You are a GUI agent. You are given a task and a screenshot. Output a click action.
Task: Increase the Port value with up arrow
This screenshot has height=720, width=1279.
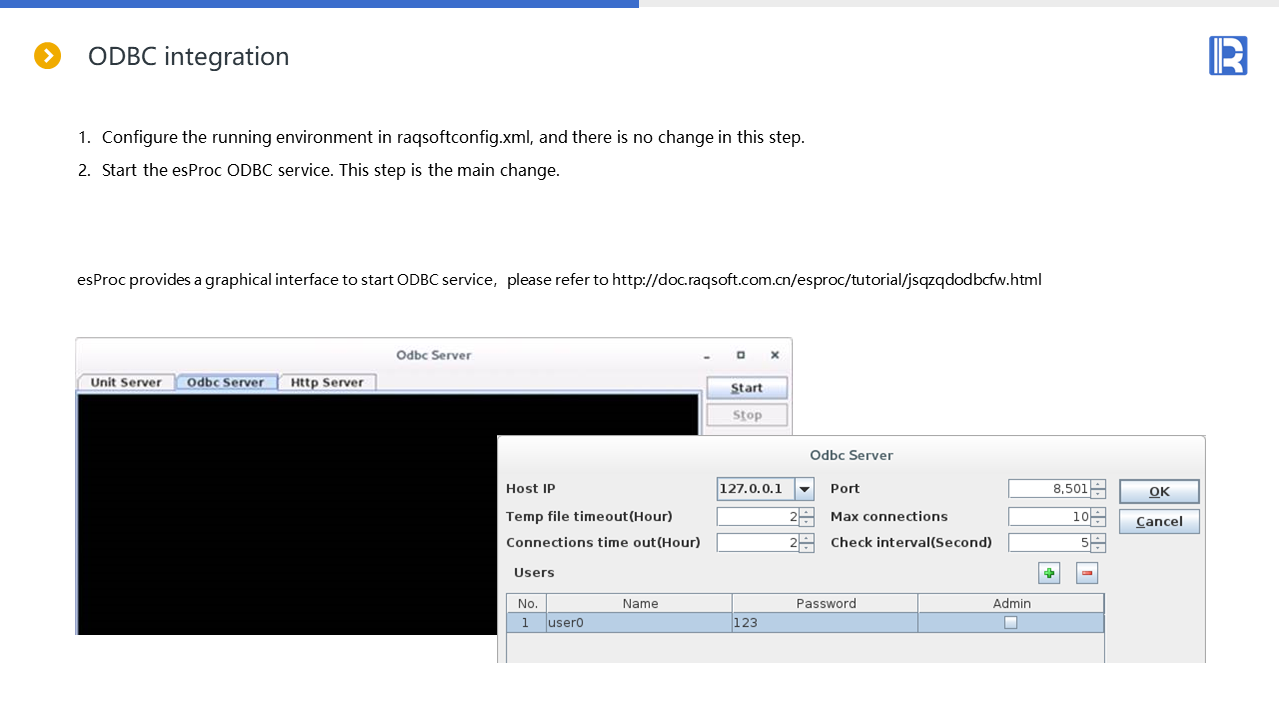click(x=1098, y=484)
